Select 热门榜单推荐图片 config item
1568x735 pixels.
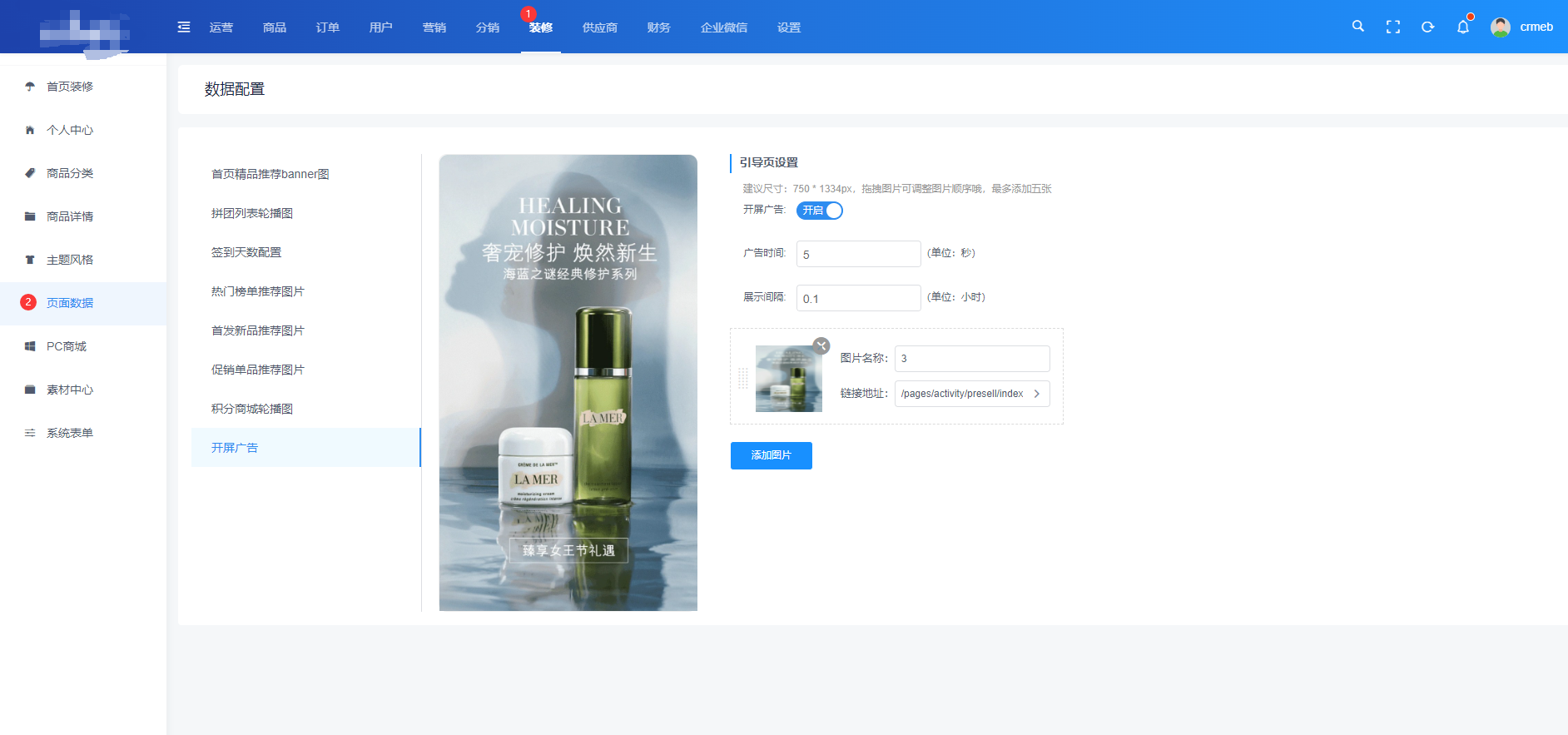(306, 291)
